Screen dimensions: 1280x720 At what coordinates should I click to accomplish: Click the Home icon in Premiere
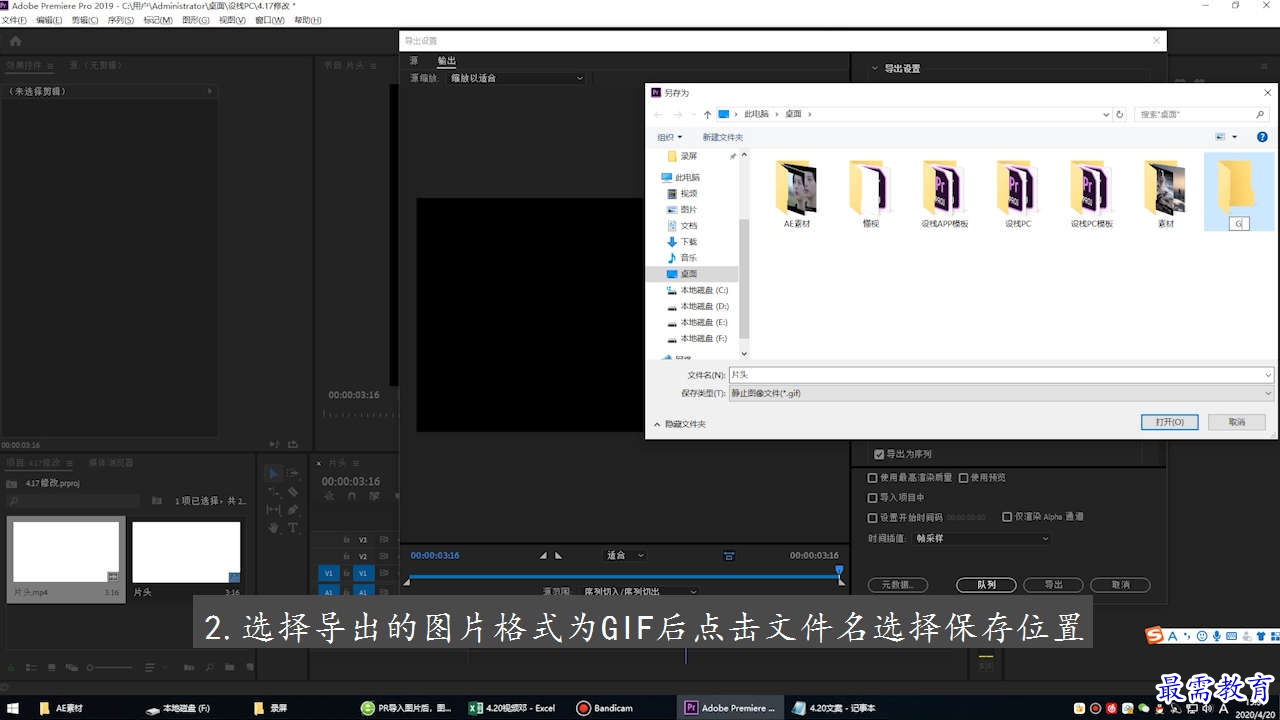[15, 41]
